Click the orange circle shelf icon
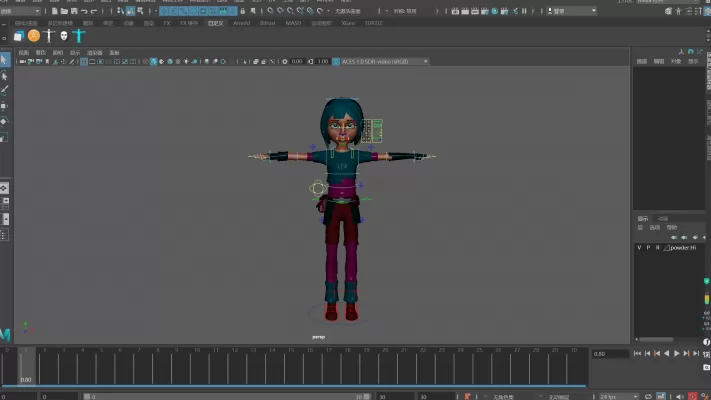711x400 pixels. 34,35
